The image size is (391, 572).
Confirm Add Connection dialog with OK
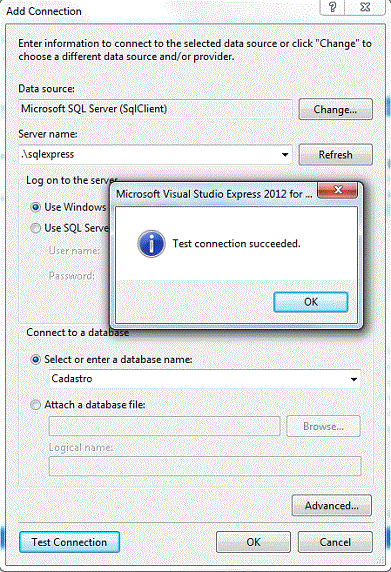[253, 542]
